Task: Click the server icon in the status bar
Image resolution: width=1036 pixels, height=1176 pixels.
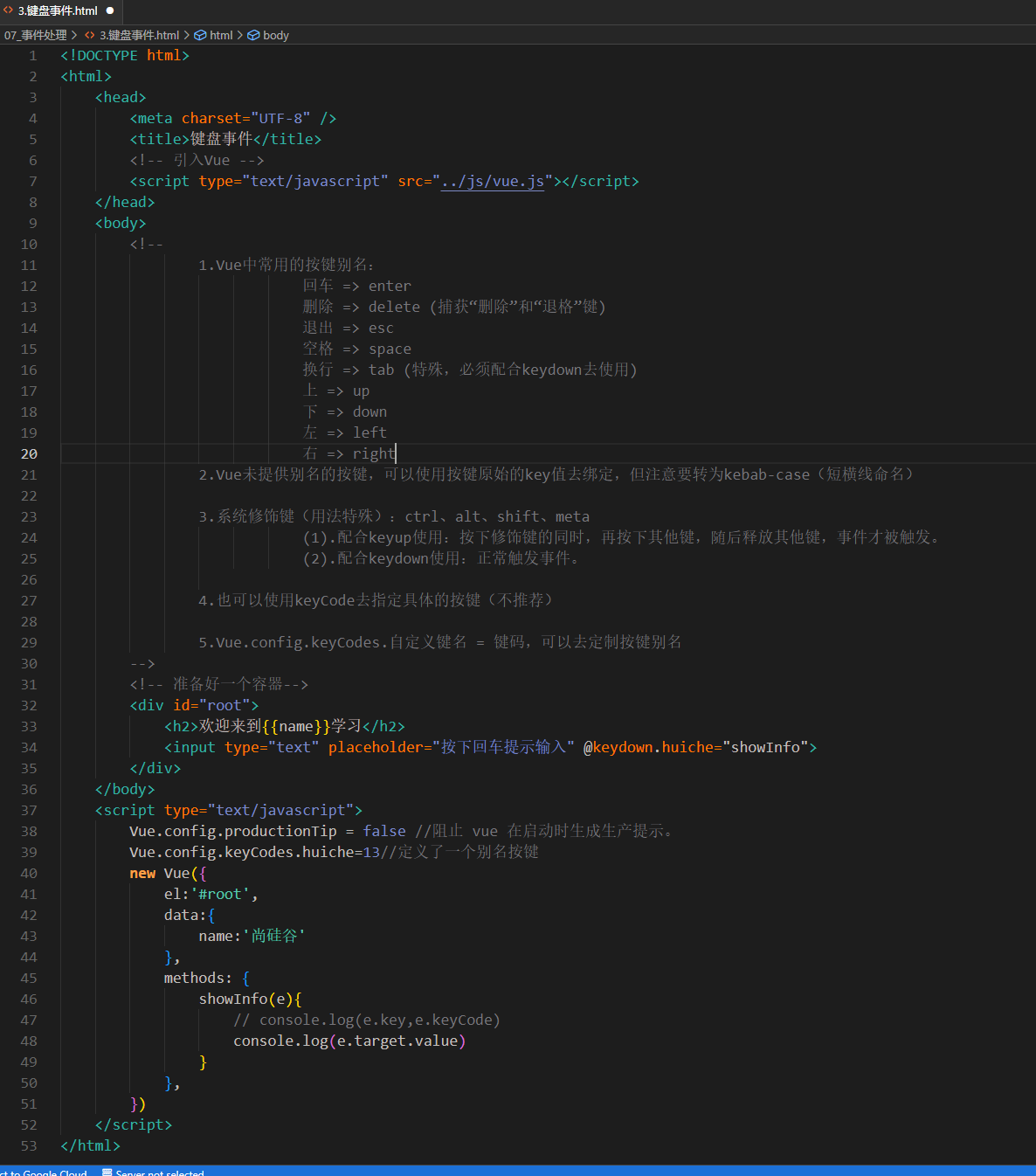Action: pyautogui.click(x=107, y=1173)
